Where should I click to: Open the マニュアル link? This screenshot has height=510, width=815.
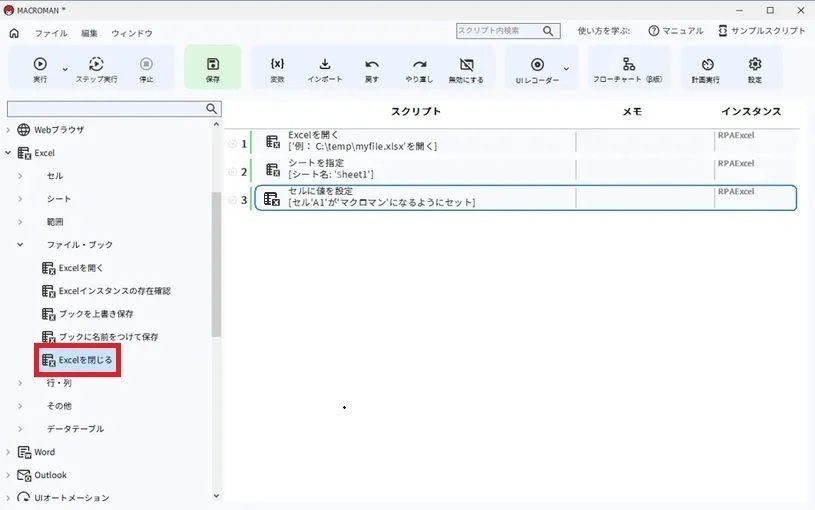[x=676, y=31]
